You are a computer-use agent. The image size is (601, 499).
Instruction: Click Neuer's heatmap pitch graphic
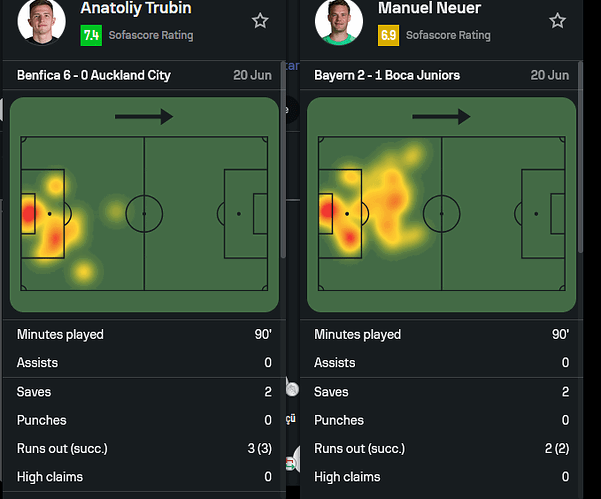[x=442, y=205]
